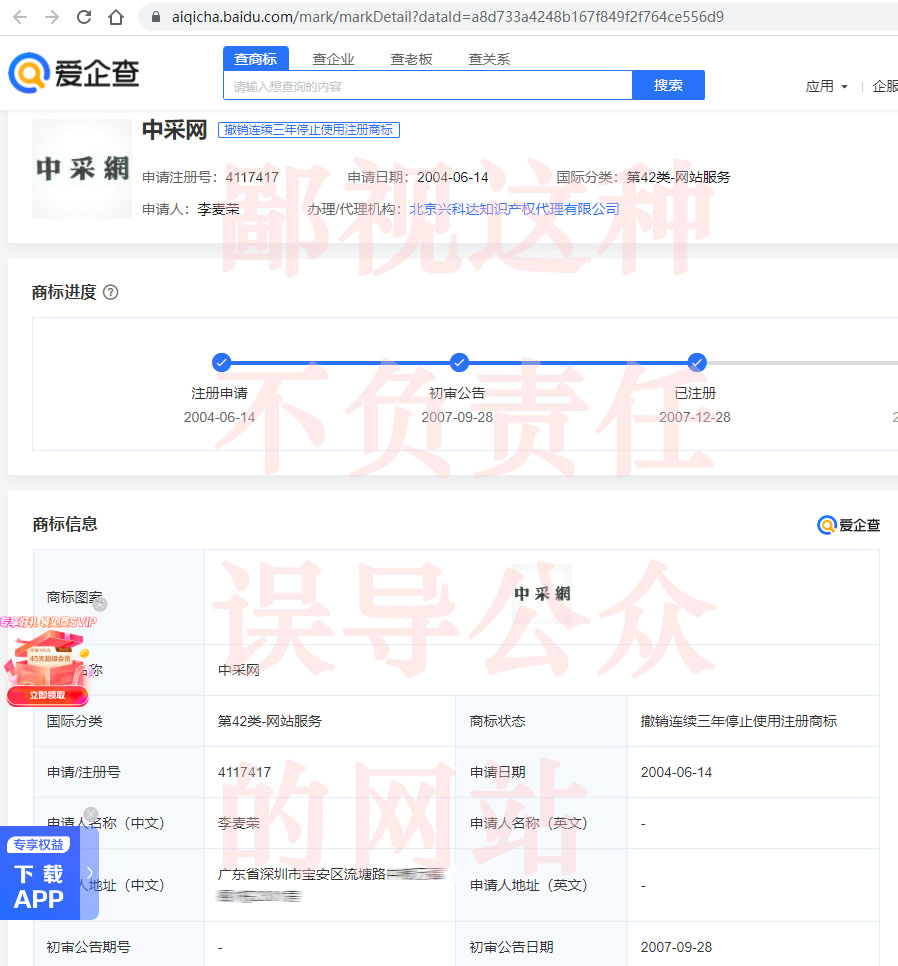The width and height of the screenshot is (898, 966).
Task: Click the 爱企查 logo at top left
Action: pos(74,73)
